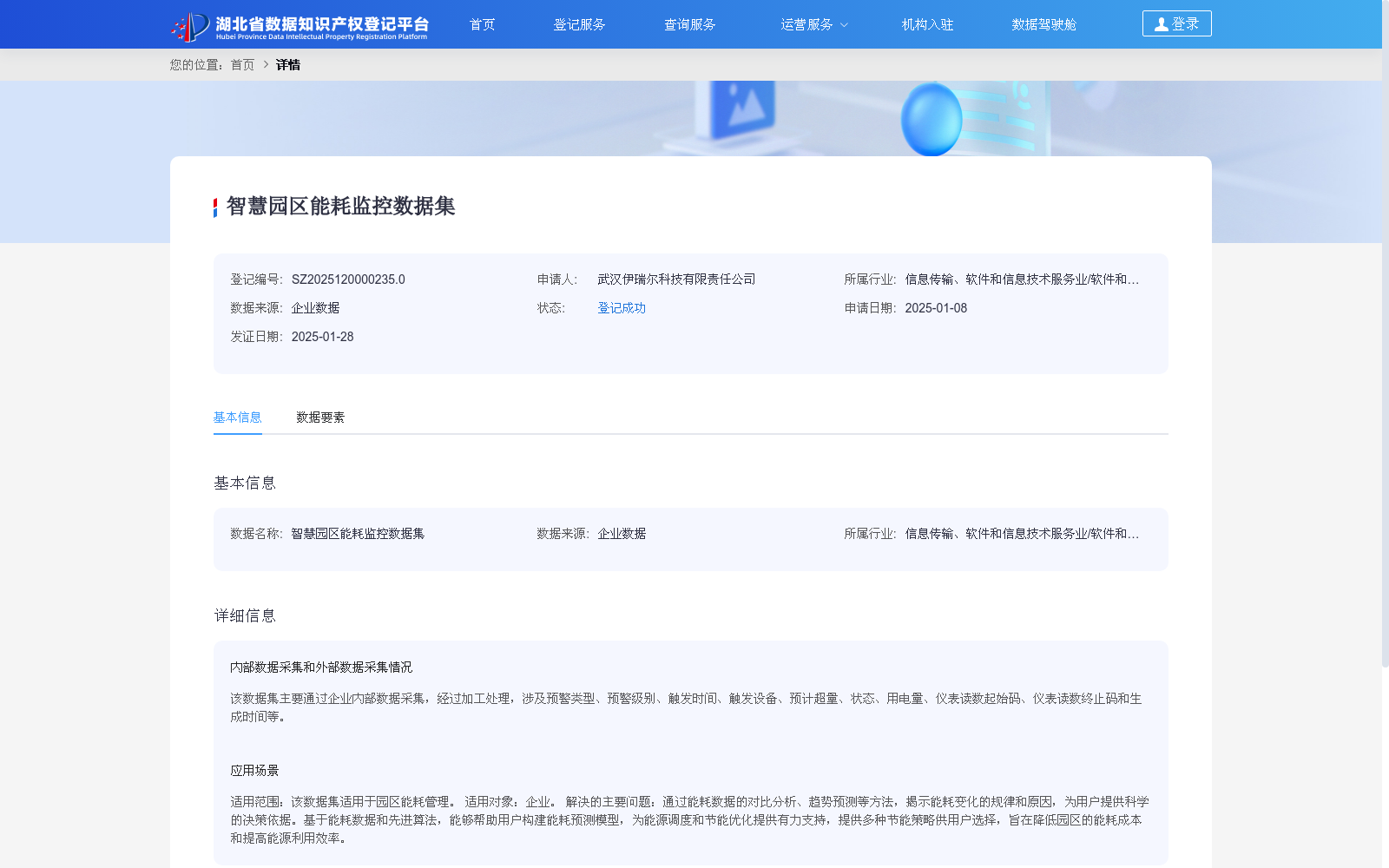Screen dimensions: 1389x868
Task: Click the 应用场景 heading
Action: (254, 771)
